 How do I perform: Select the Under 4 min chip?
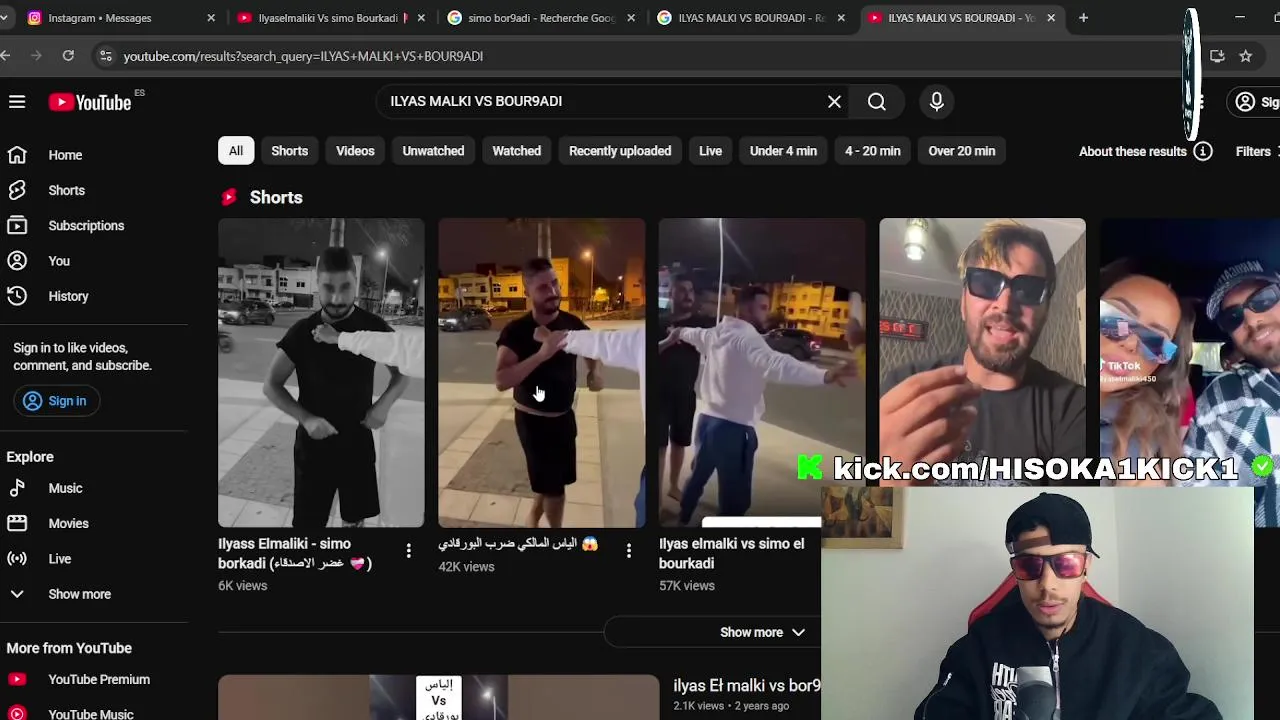click(783, 151)
